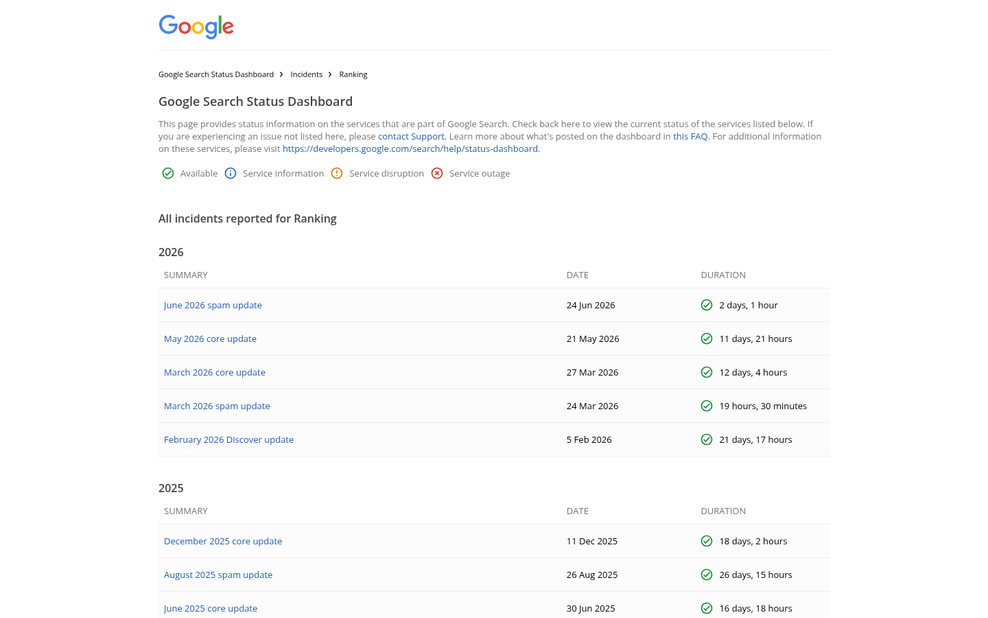Image resolution: width=988 pixels, height=618 pixels.
Task: Open Google Search Status Dashboard breadcrumb
Action: [x=215, y=74]
